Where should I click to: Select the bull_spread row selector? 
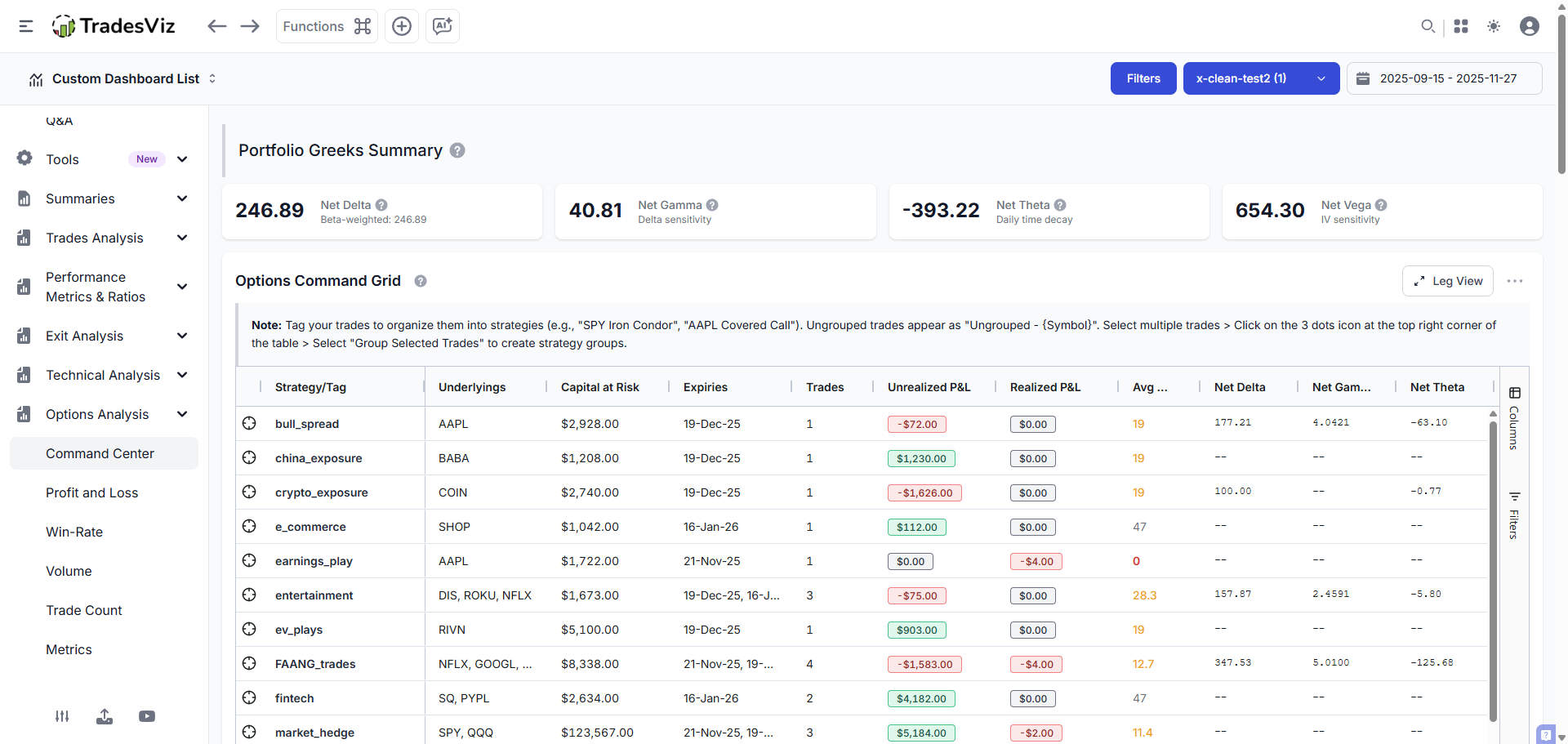tap(249, 423)
